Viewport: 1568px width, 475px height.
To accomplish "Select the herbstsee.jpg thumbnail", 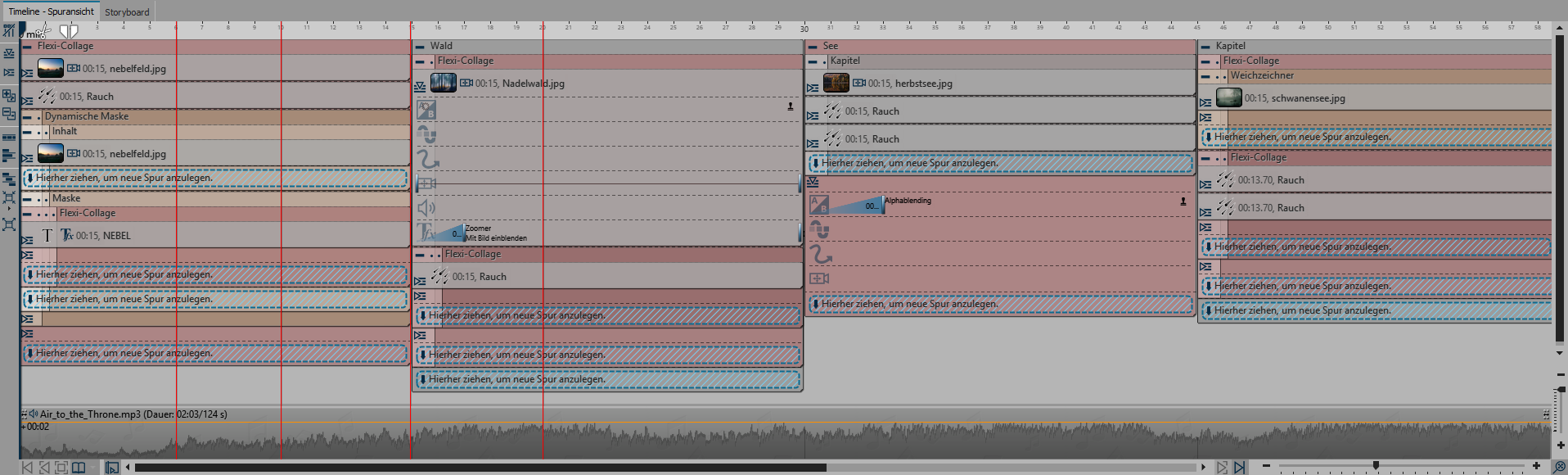I will click(836, 83).
